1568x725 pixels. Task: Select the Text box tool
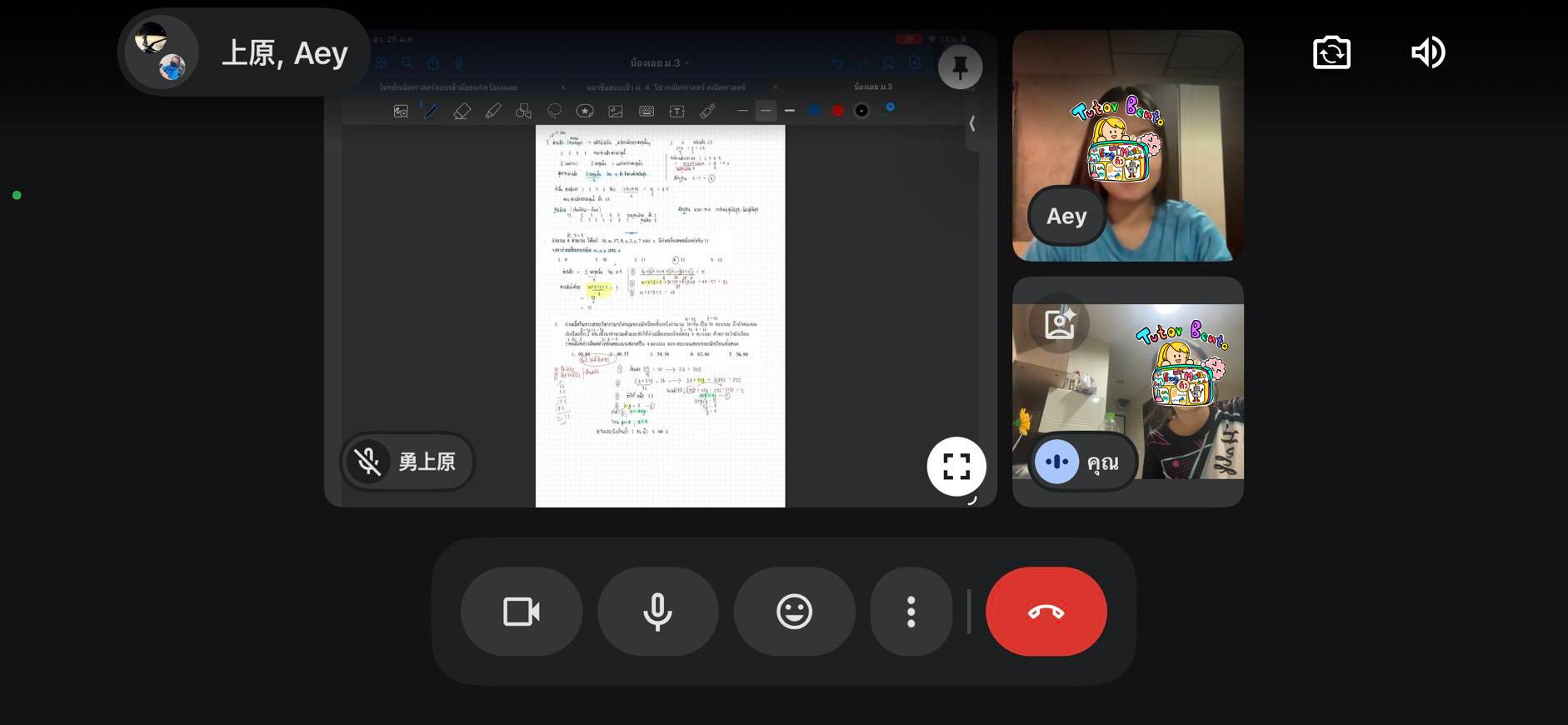point(677,111)
